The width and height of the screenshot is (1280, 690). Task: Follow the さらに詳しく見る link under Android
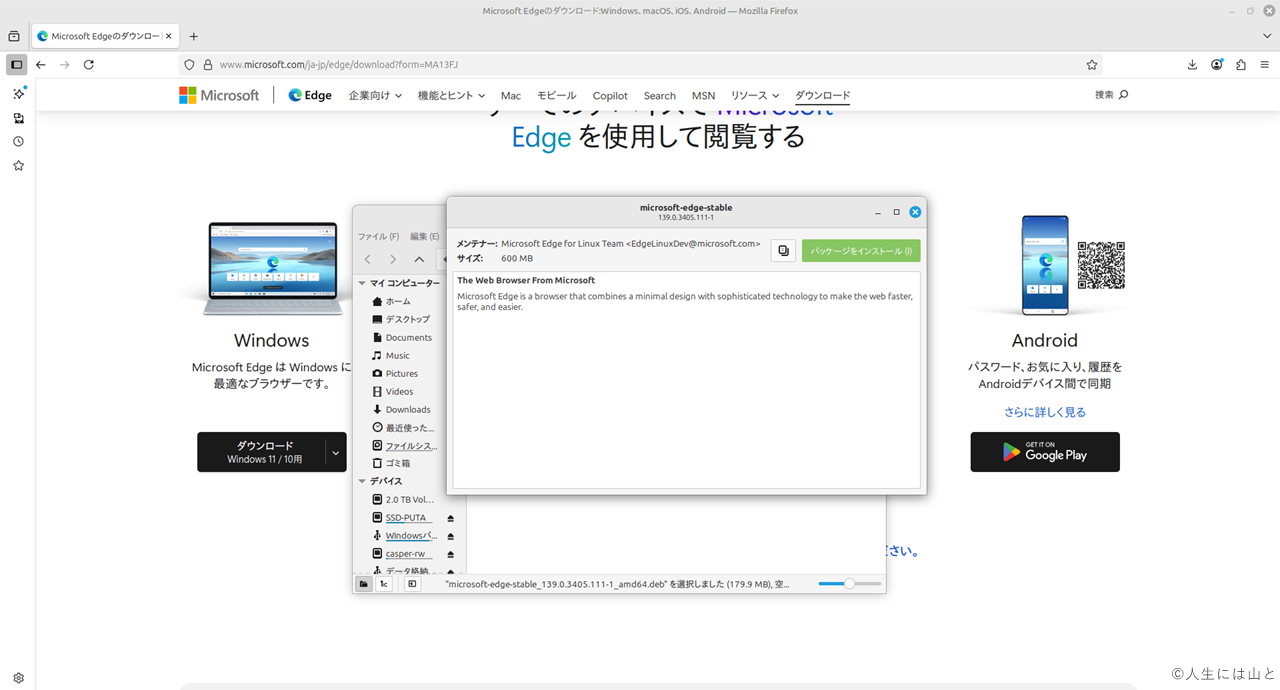1045,412
